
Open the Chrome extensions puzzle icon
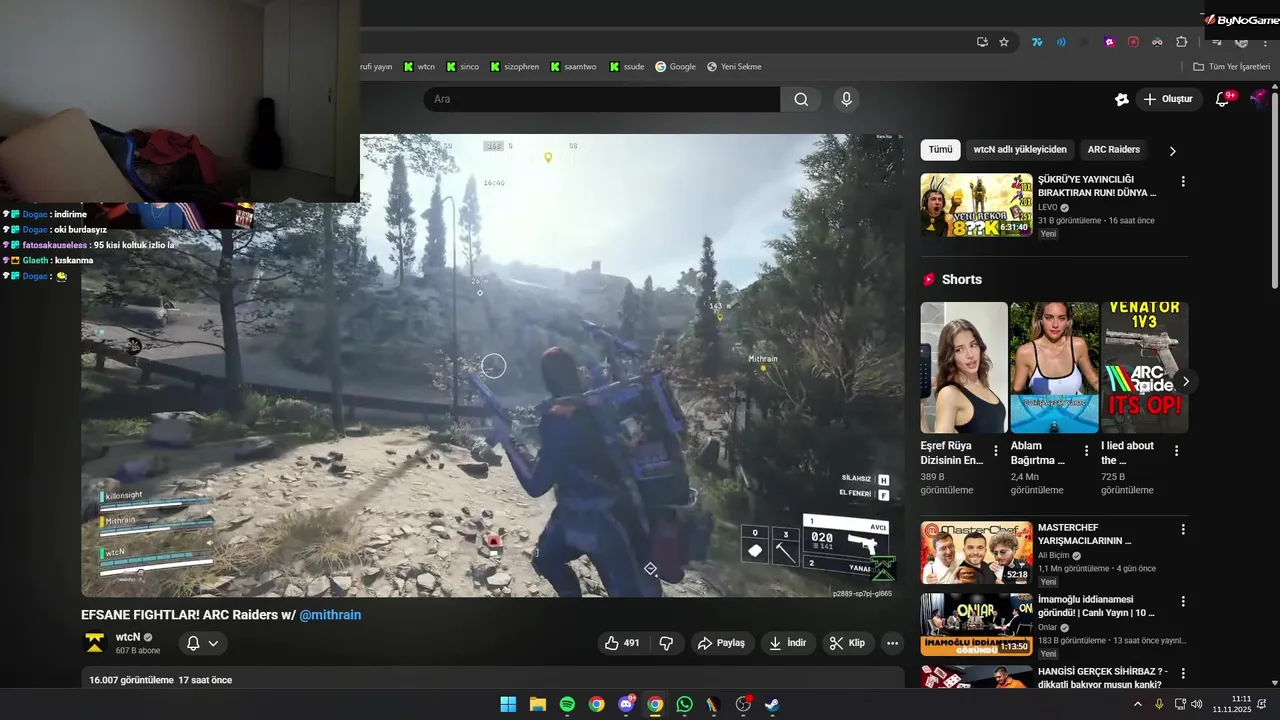click(x=1182, y=42)
